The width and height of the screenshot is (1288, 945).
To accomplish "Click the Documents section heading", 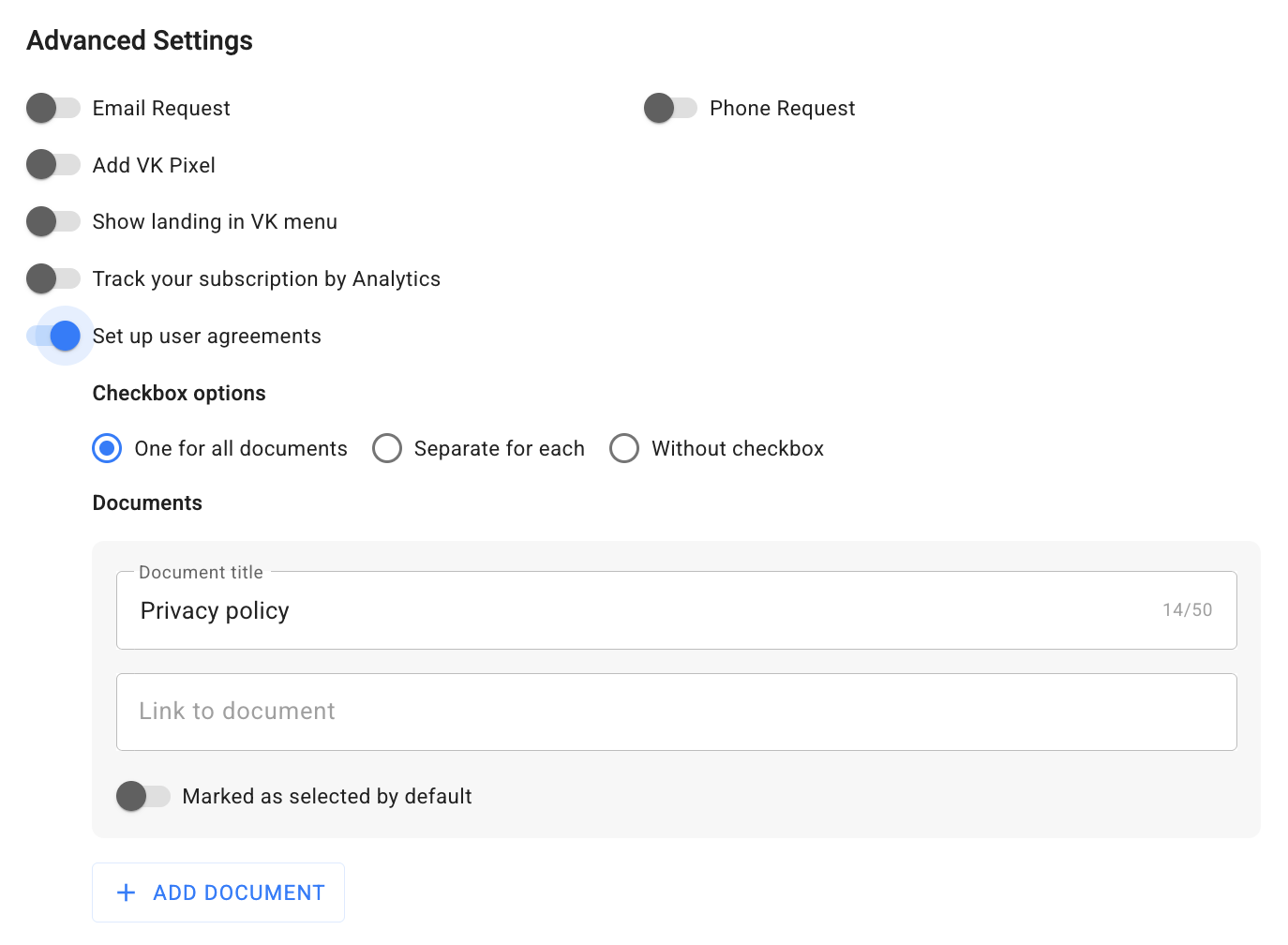I will (147, 503).
